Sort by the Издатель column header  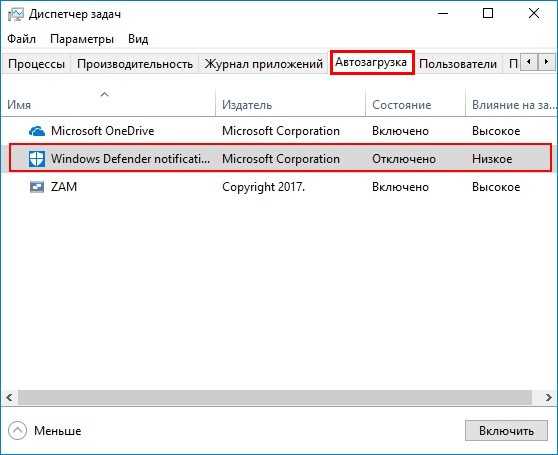290,102
